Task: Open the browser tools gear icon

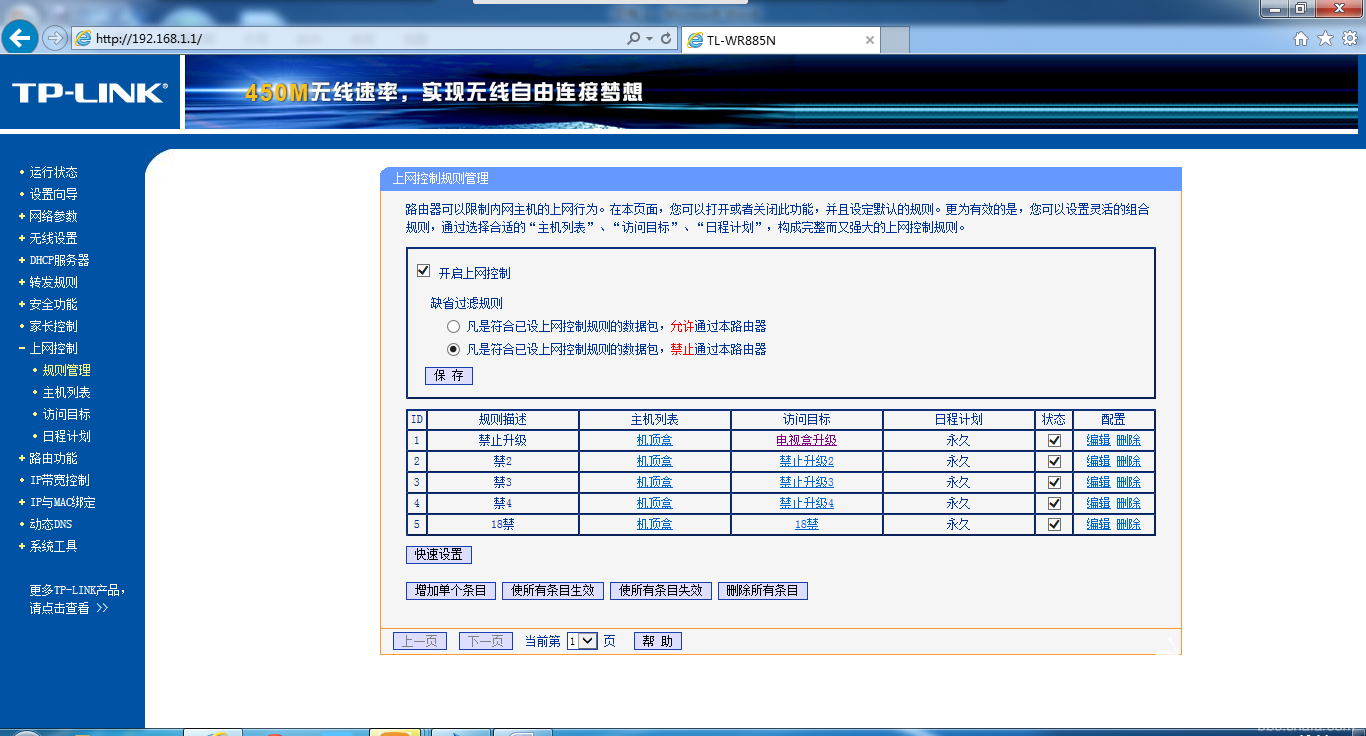Action: point(1350,39)
